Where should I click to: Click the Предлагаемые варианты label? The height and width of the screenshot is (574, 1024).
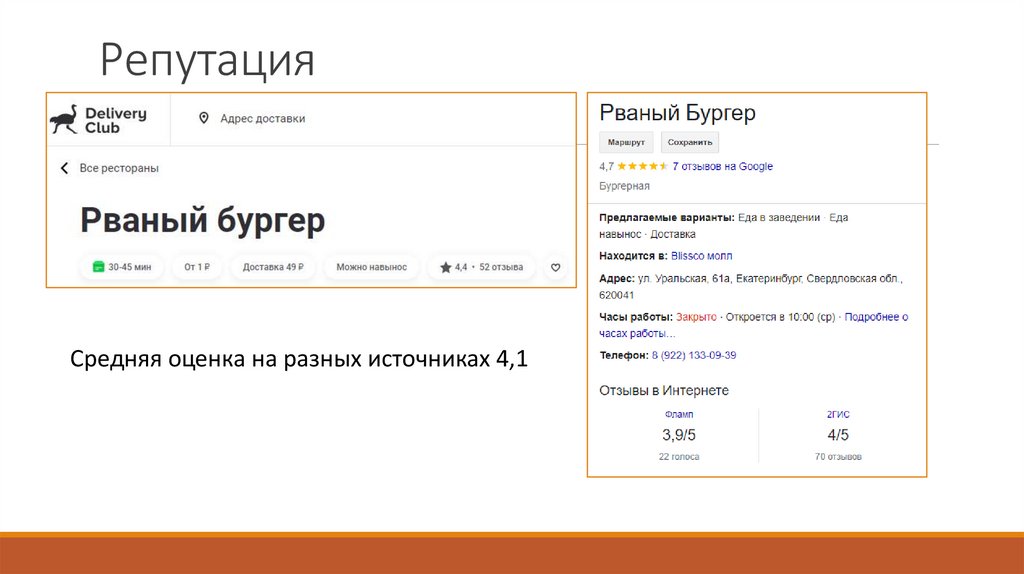pos(667,217)
